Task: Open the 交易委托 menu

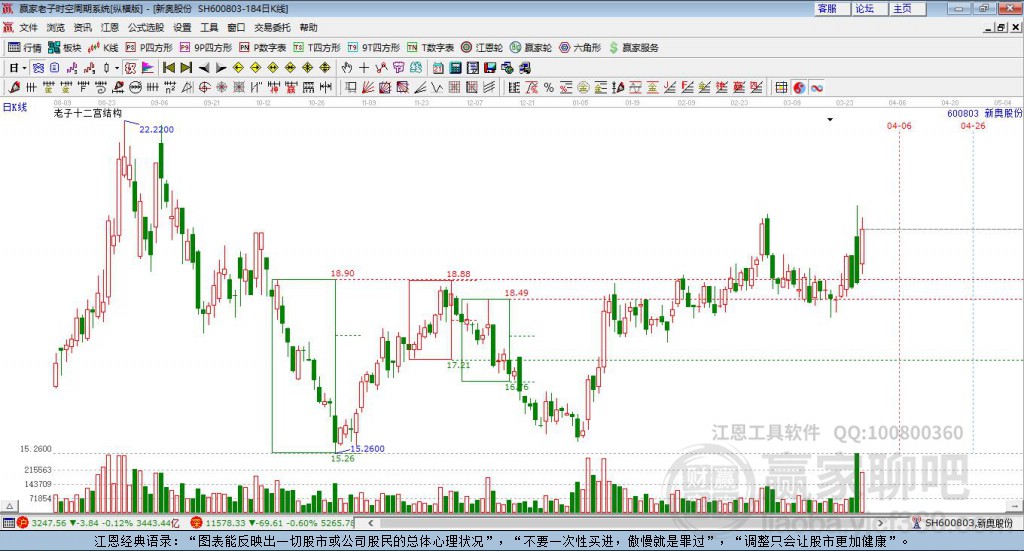Action: click(x=272, y=27)
